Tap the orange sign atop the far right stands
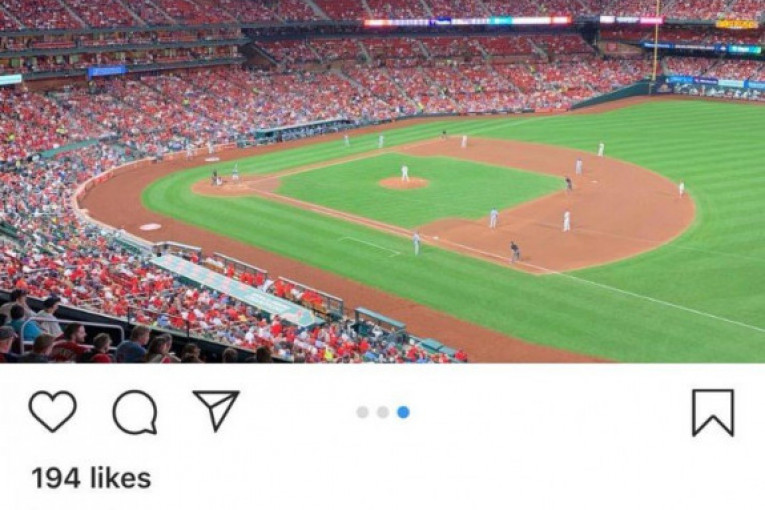The image size is (765, 510). (x=736, y=24)
